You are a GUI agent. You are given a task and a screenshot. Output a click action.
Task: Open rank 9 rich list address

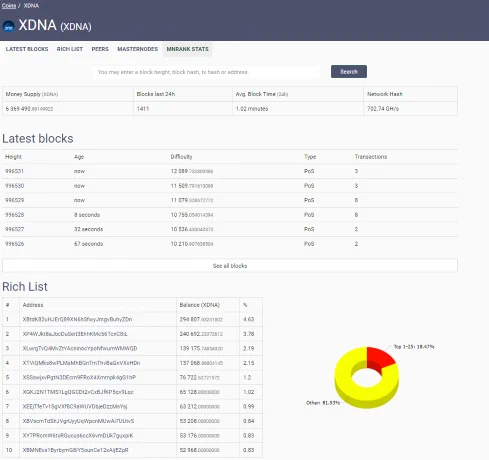78,435
